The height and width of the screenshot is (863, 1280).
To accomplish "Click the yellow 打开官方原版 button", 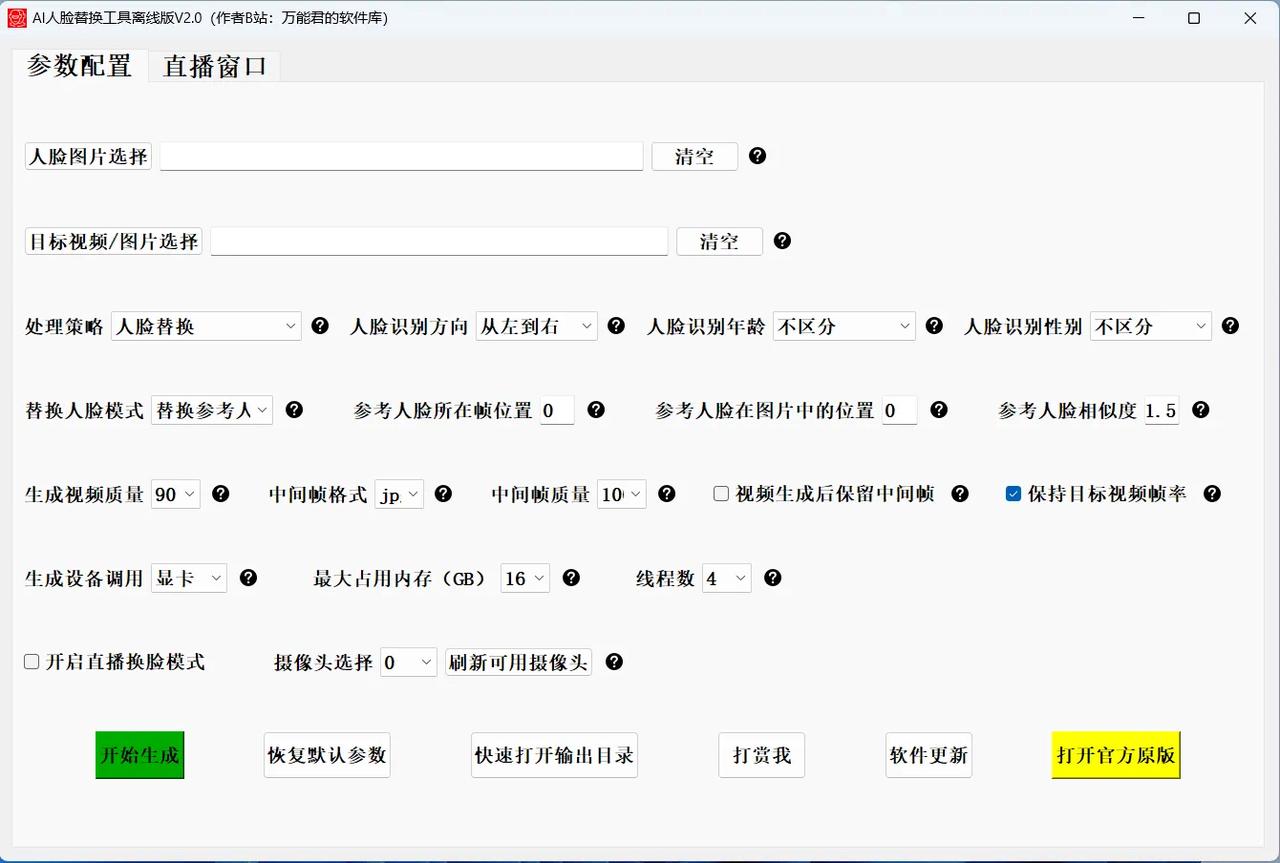I will 1116,755.
